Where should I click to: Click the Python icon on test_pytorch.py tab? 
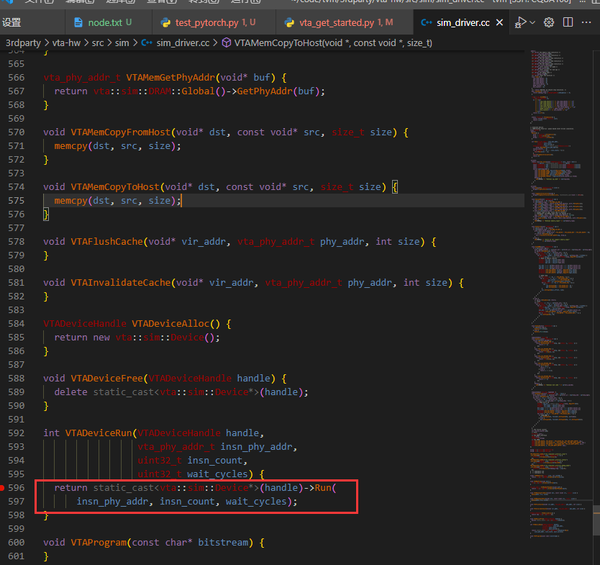click(x=165, y=22)
